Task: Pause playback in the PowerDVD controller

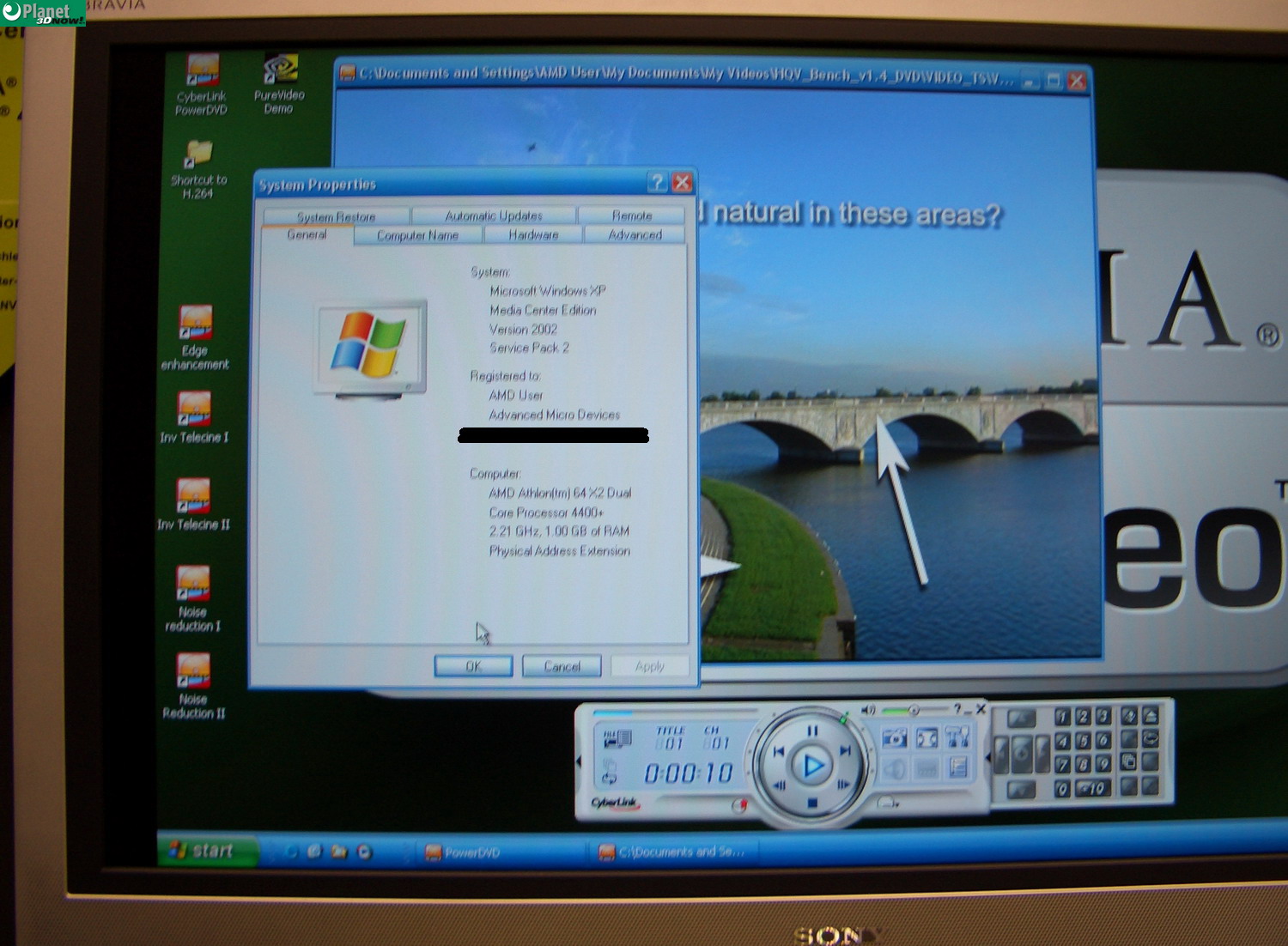Action: point(811,731)
